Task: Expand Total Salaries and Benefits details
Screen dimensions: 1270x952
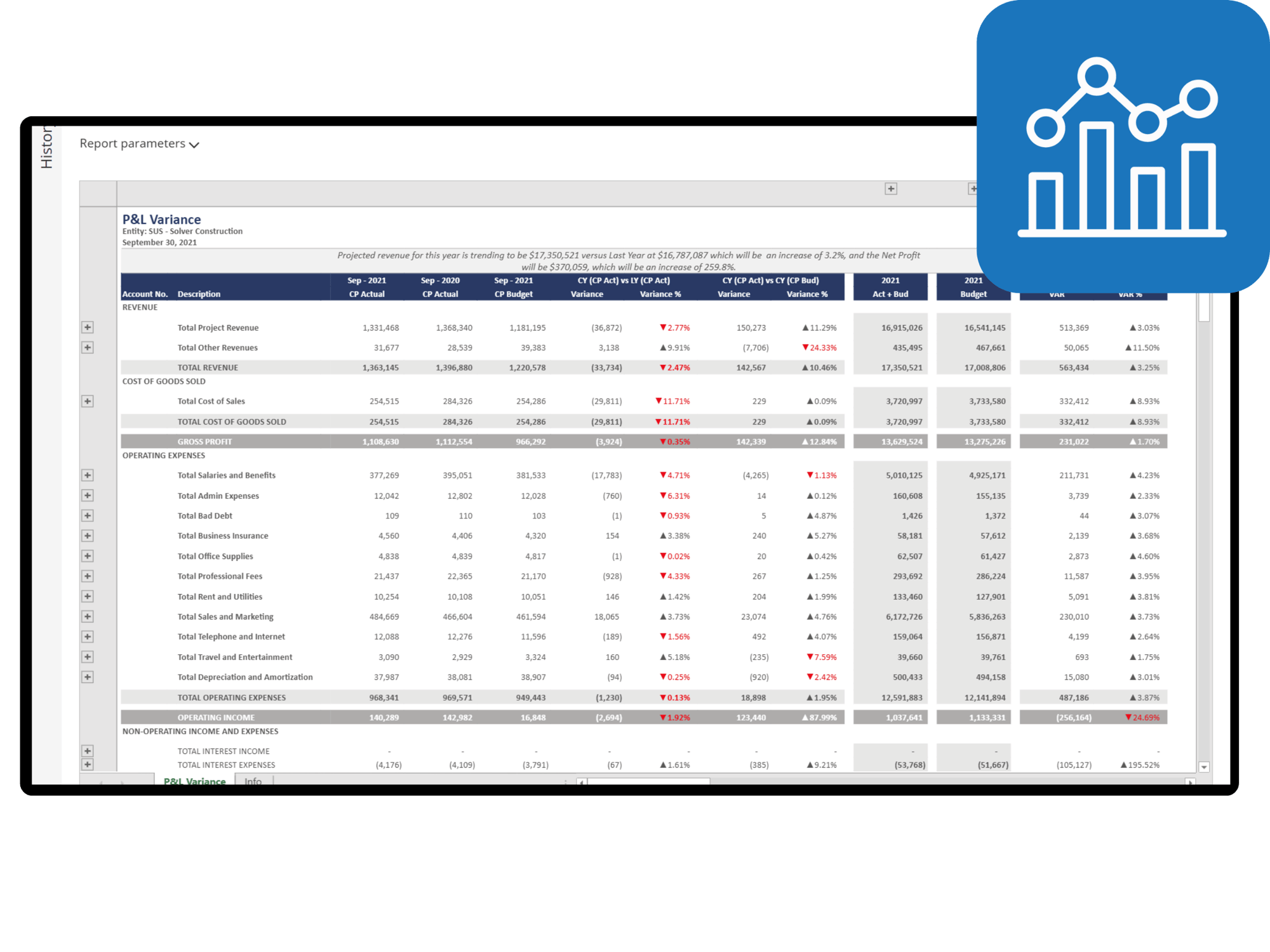Action: (x=88, y=475)
